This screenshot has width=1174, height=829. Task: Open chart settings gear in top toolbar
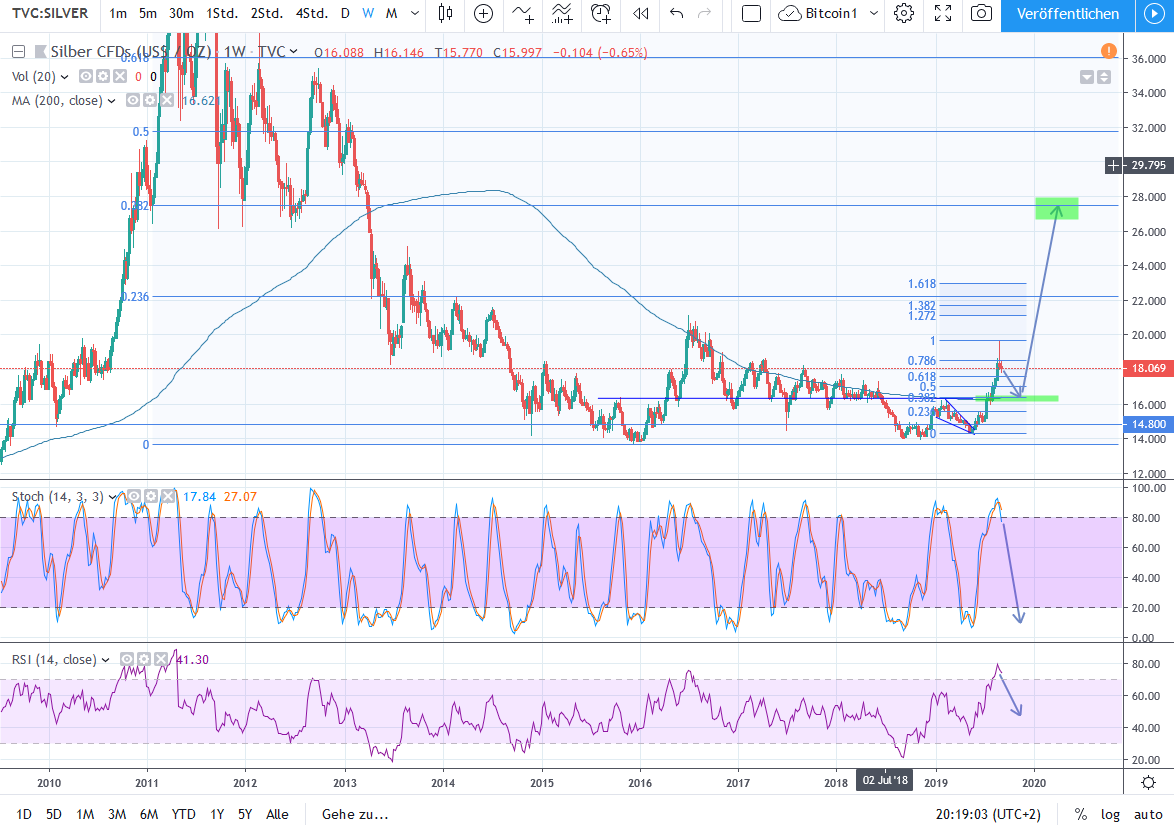904,13
